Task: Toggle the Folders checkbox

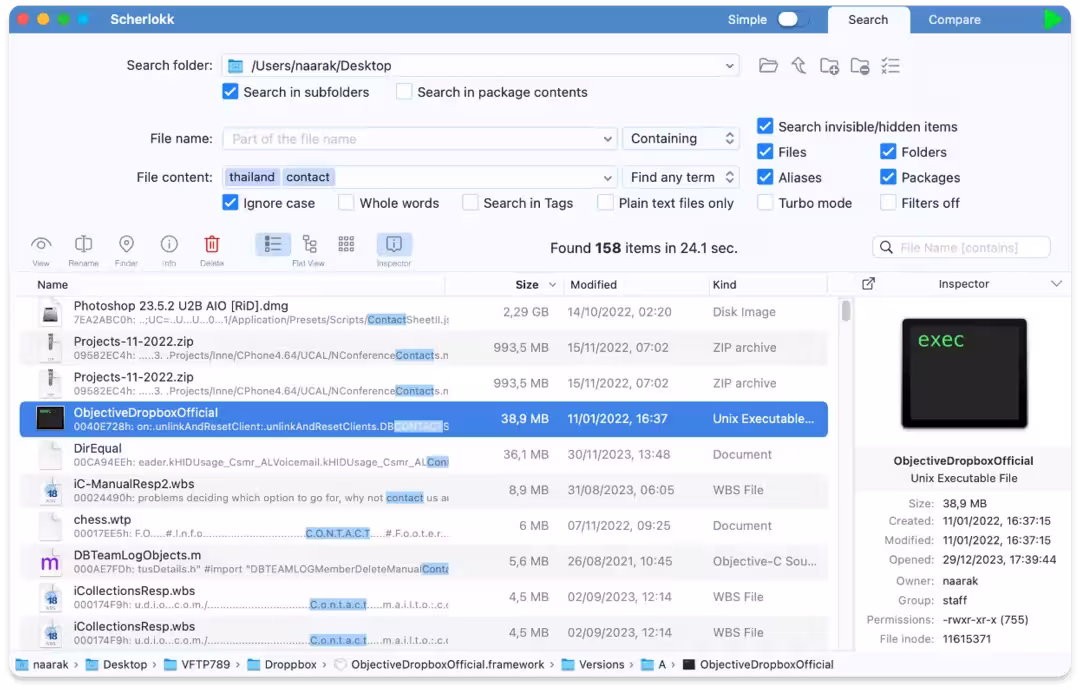Action: coord(888,151)
